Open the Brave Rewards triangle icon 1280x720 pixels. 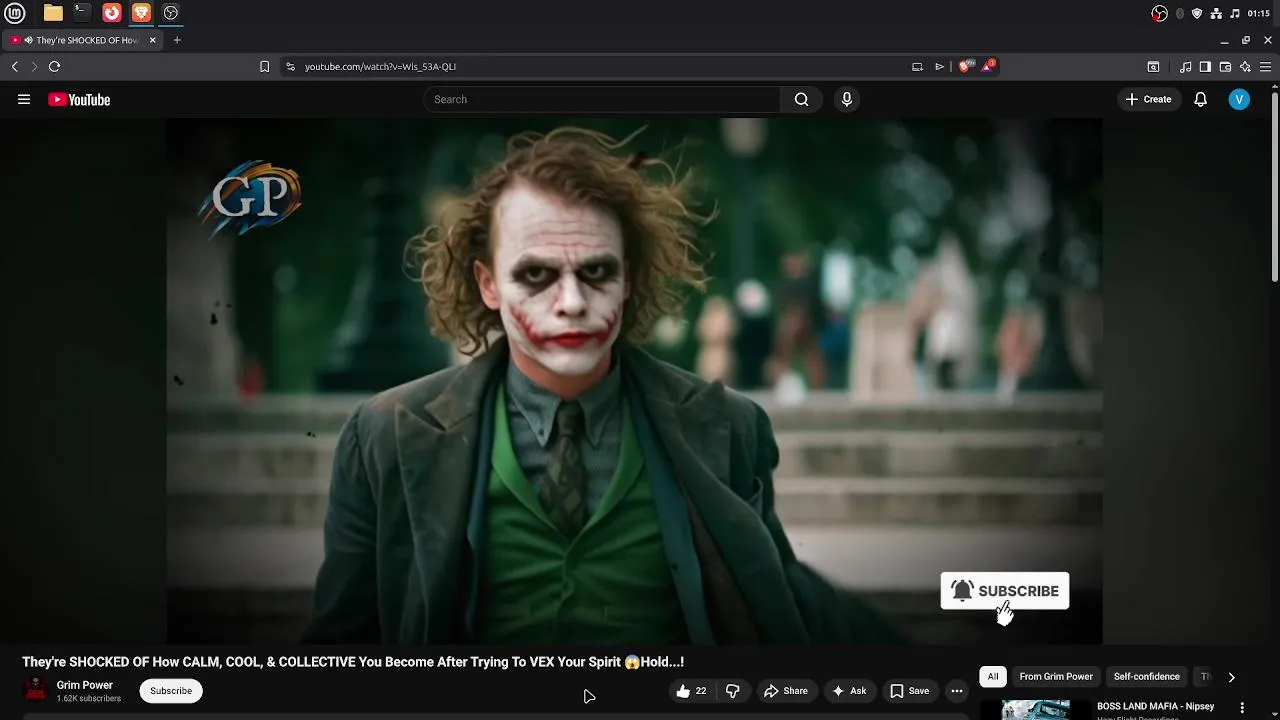click(989, 66)
